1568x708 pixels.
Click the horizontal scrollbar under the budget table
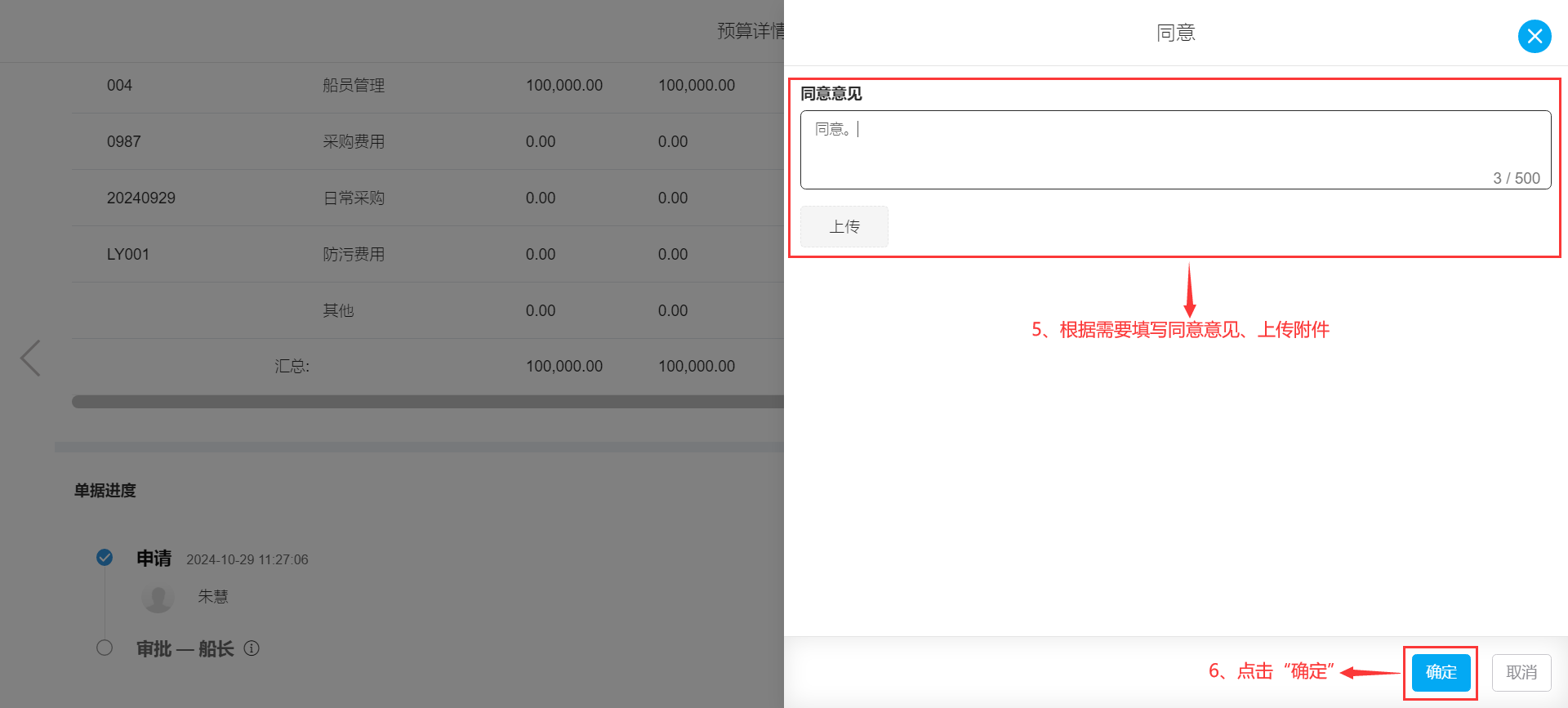428,402
